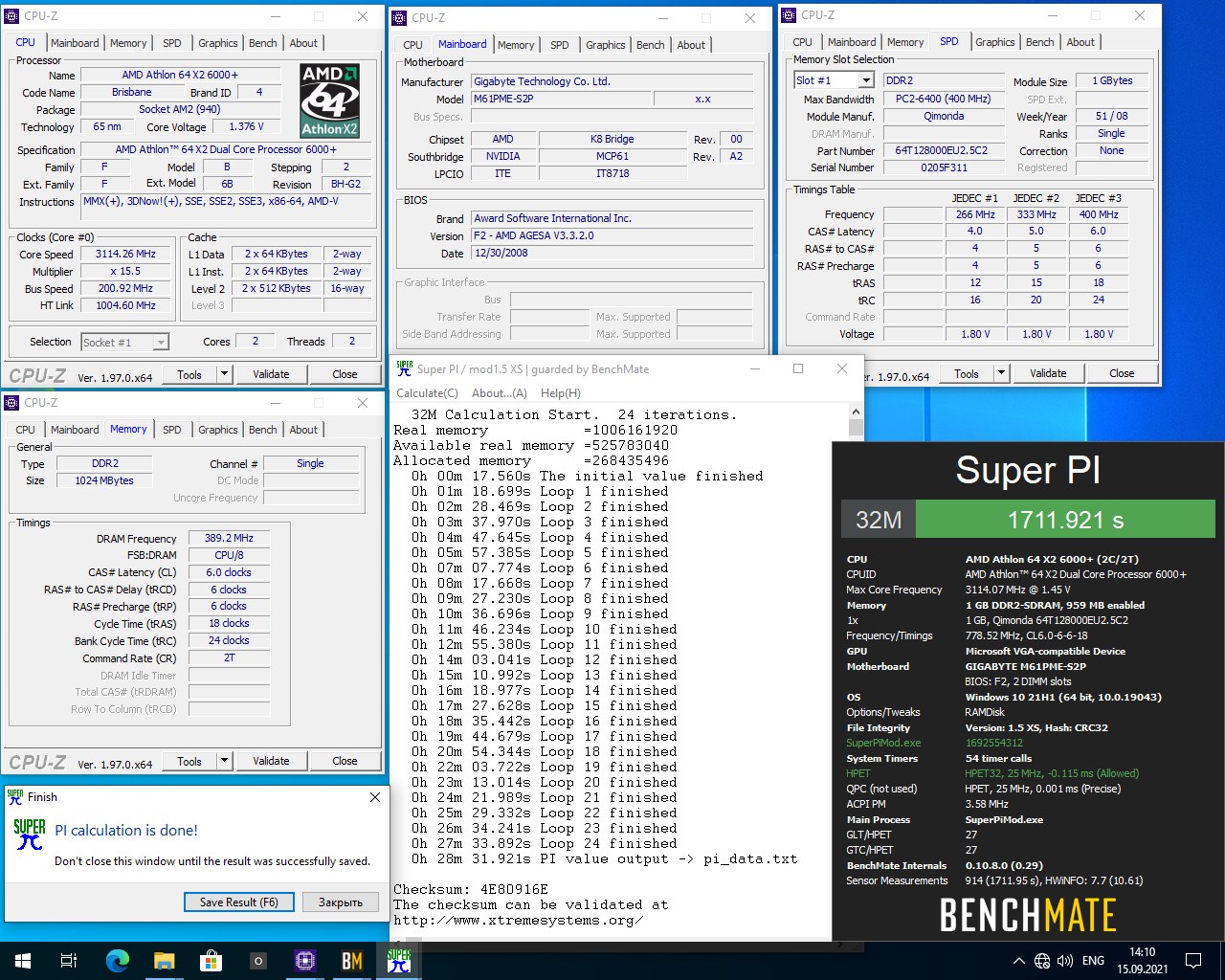
Task: Click the SuperPiMod.exe green link in BenchMate
Action: tap(883, 743)
